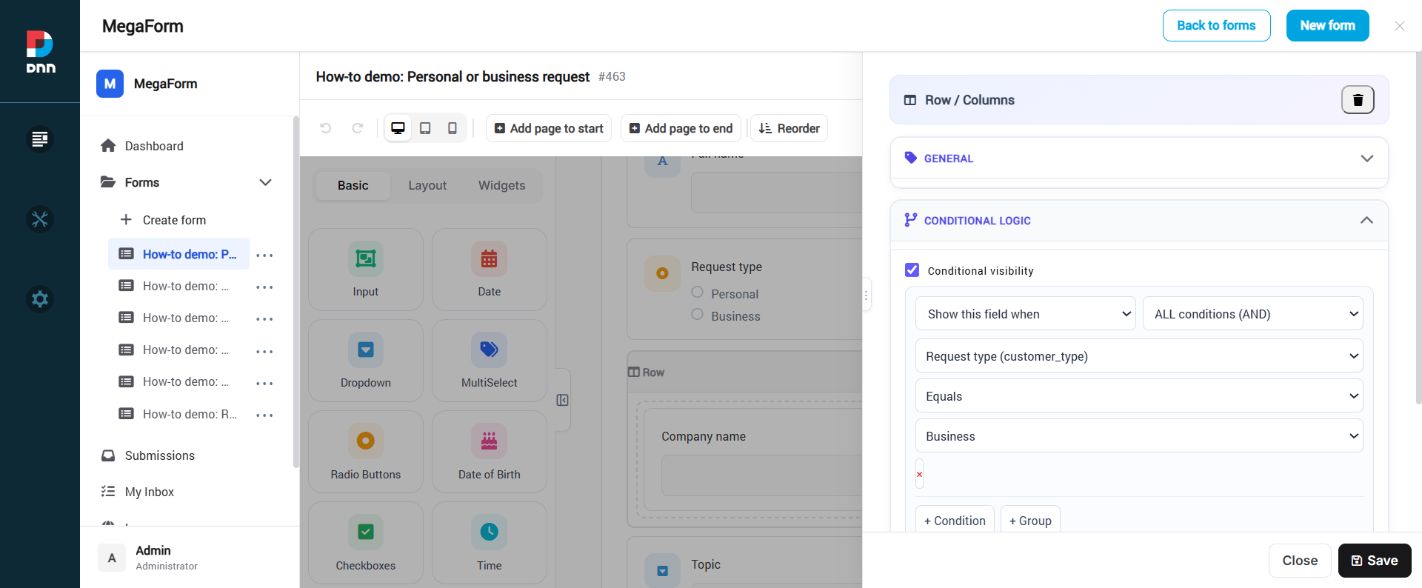Screen dimensions: 1422x588
Task: Switch to the Layout tab
Action: [427, 185]
